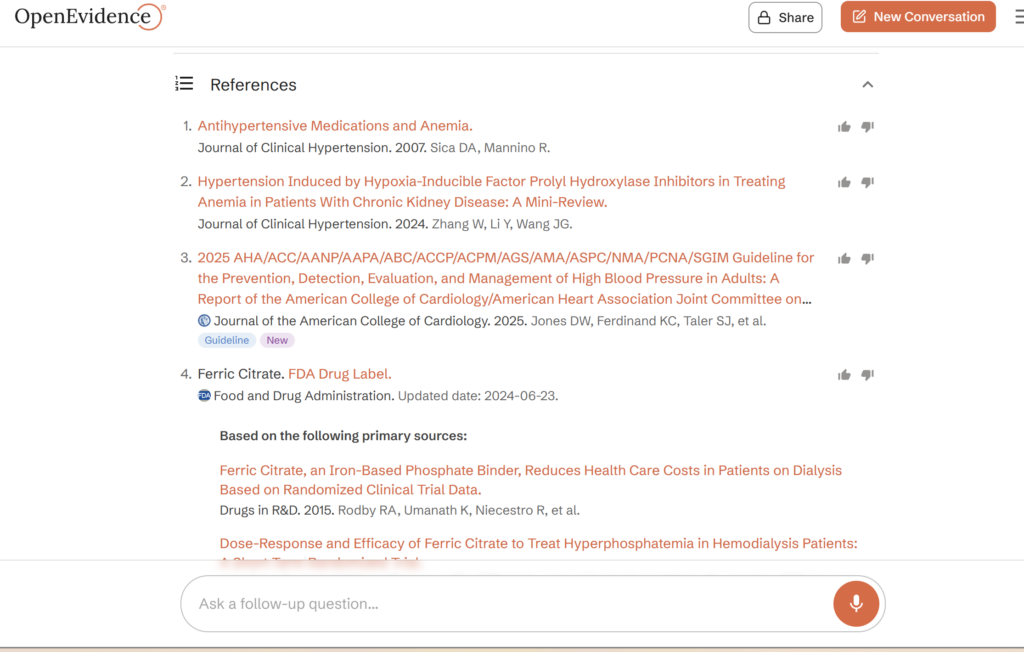Thumbs down the Ferric Citrate reference

click(867, 375)
